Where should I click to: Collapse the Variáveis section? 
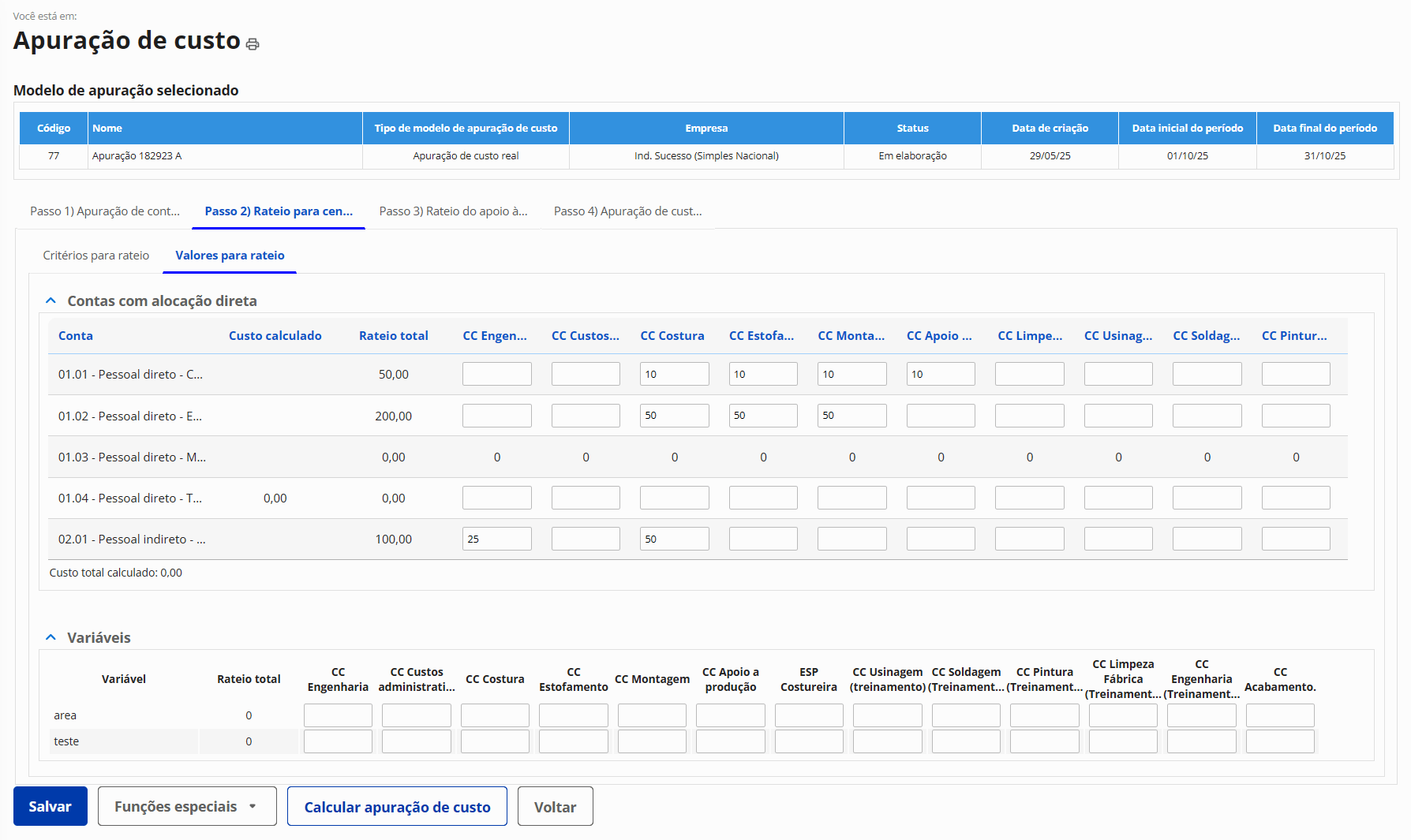click(x=51, y=637)
